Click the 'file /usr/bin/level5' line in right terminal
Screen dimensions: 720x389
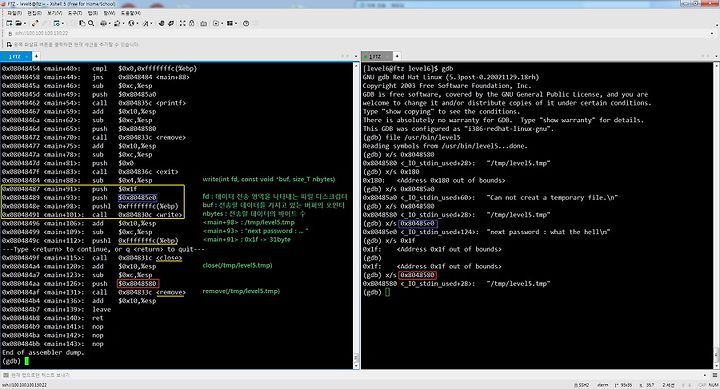(411, 137)
